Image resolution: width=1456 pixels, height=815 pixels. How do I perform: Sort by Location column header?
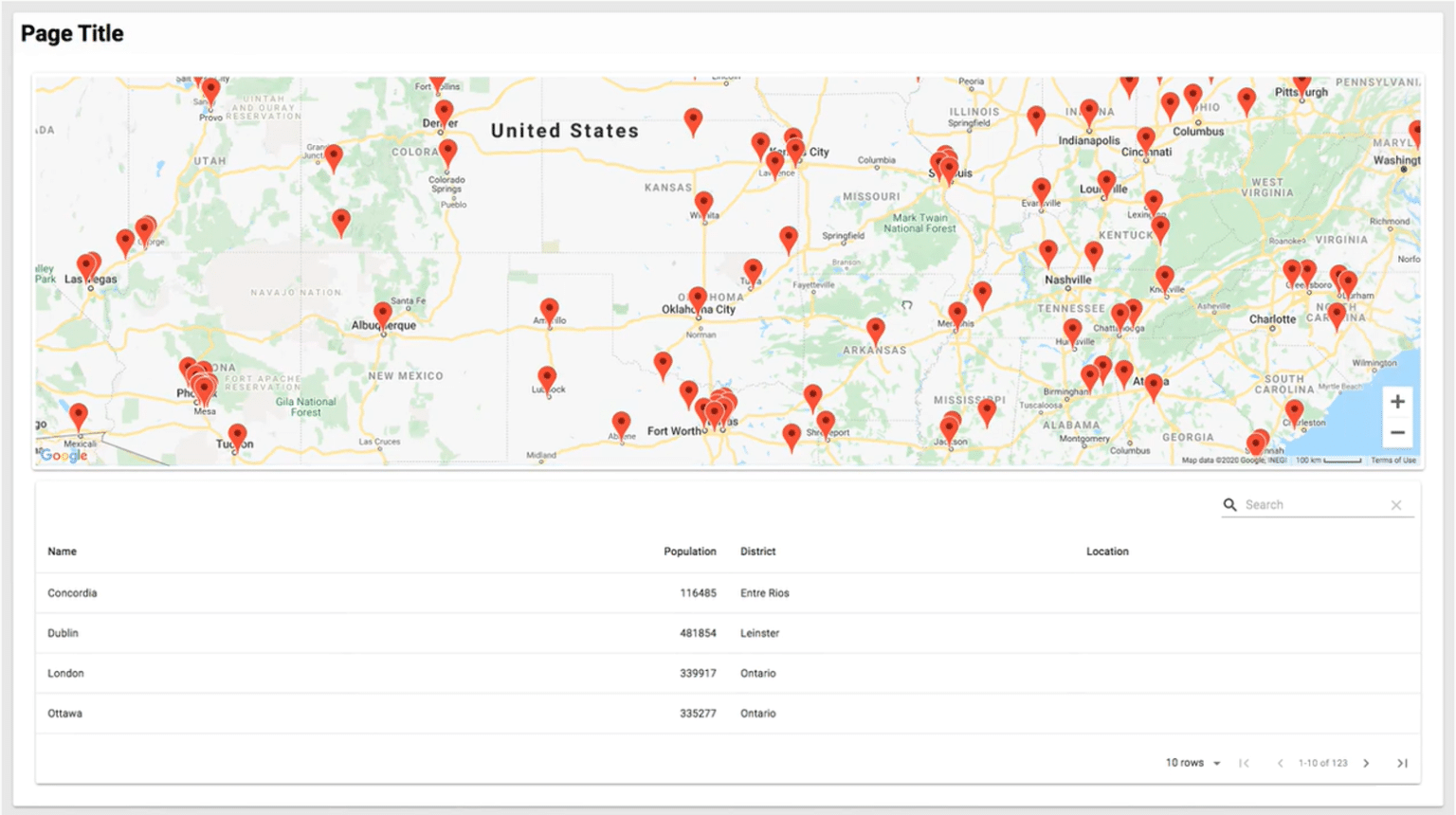click(1107, 552)
